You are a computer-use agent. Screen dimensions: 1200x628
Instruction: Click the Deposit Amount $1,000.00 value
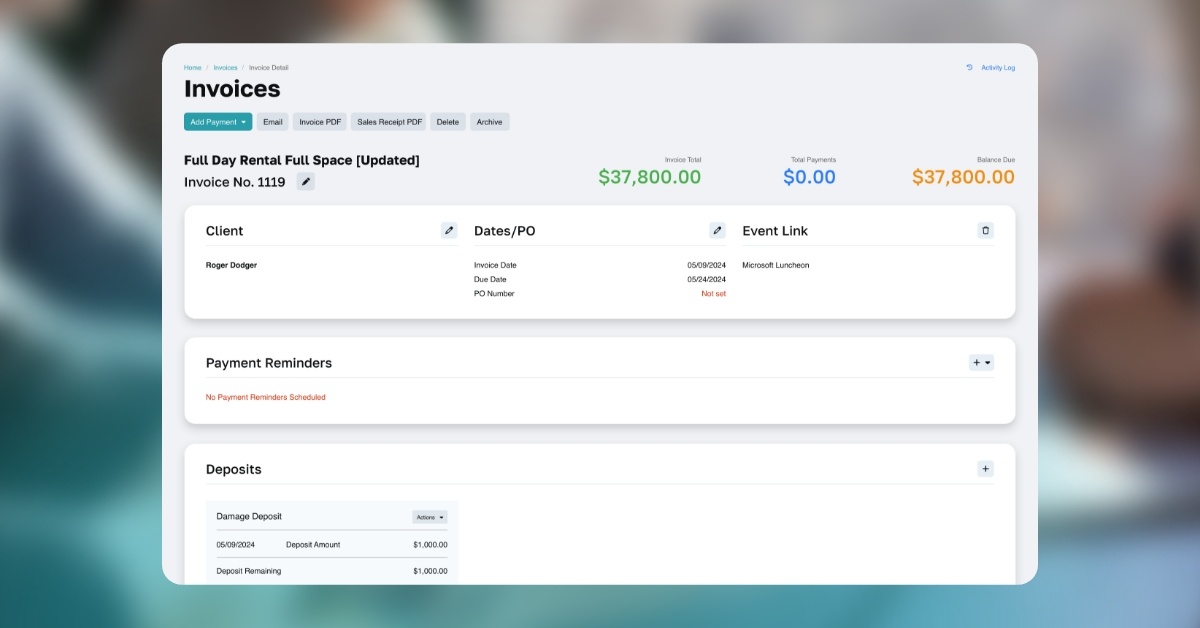430,545
